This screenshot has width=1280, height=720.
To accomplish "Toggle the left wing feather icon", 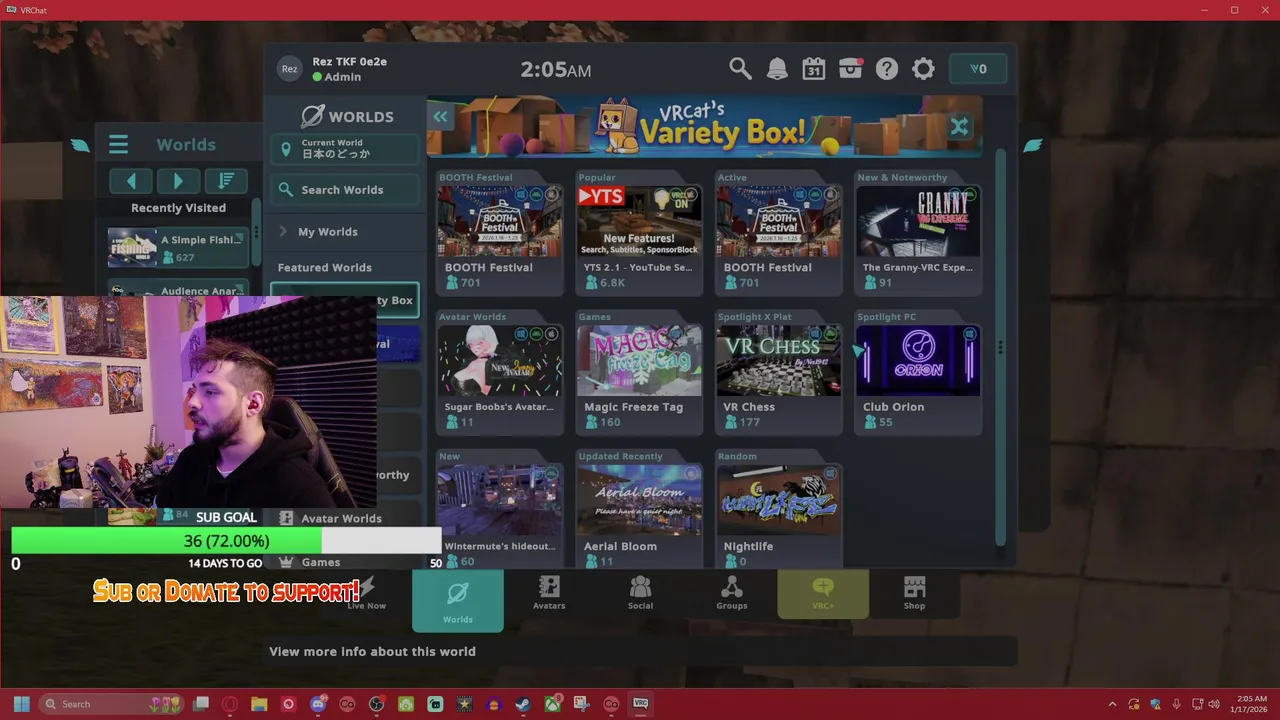I will (x=80, y=146).
